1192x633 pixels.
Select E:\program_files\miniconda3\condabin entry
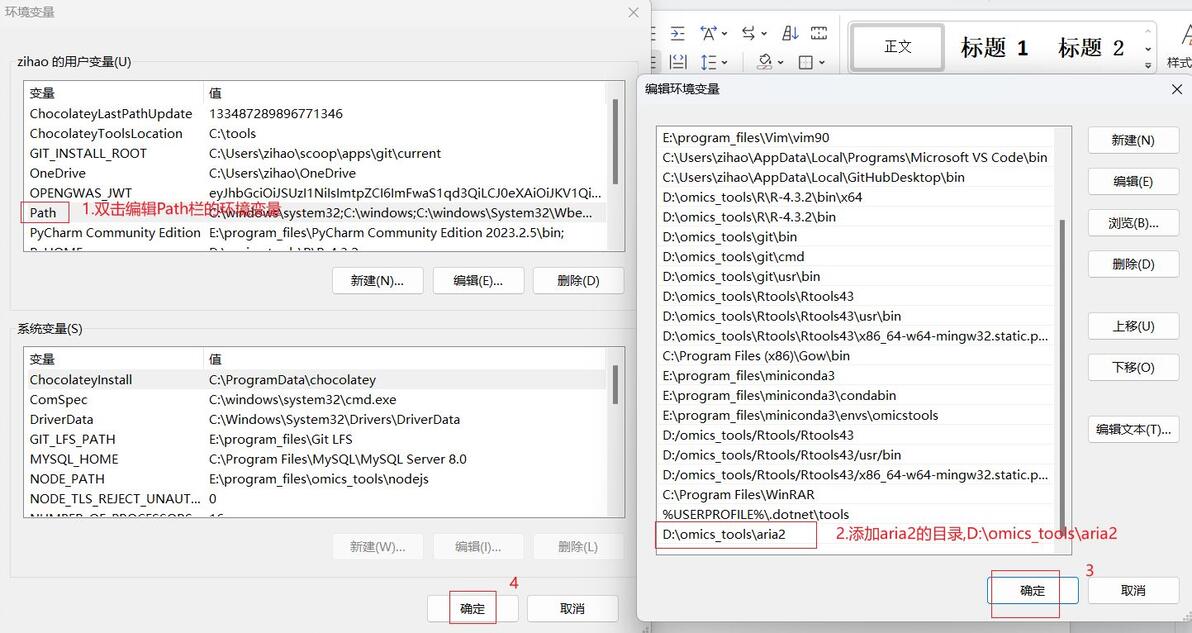[855, 395]
